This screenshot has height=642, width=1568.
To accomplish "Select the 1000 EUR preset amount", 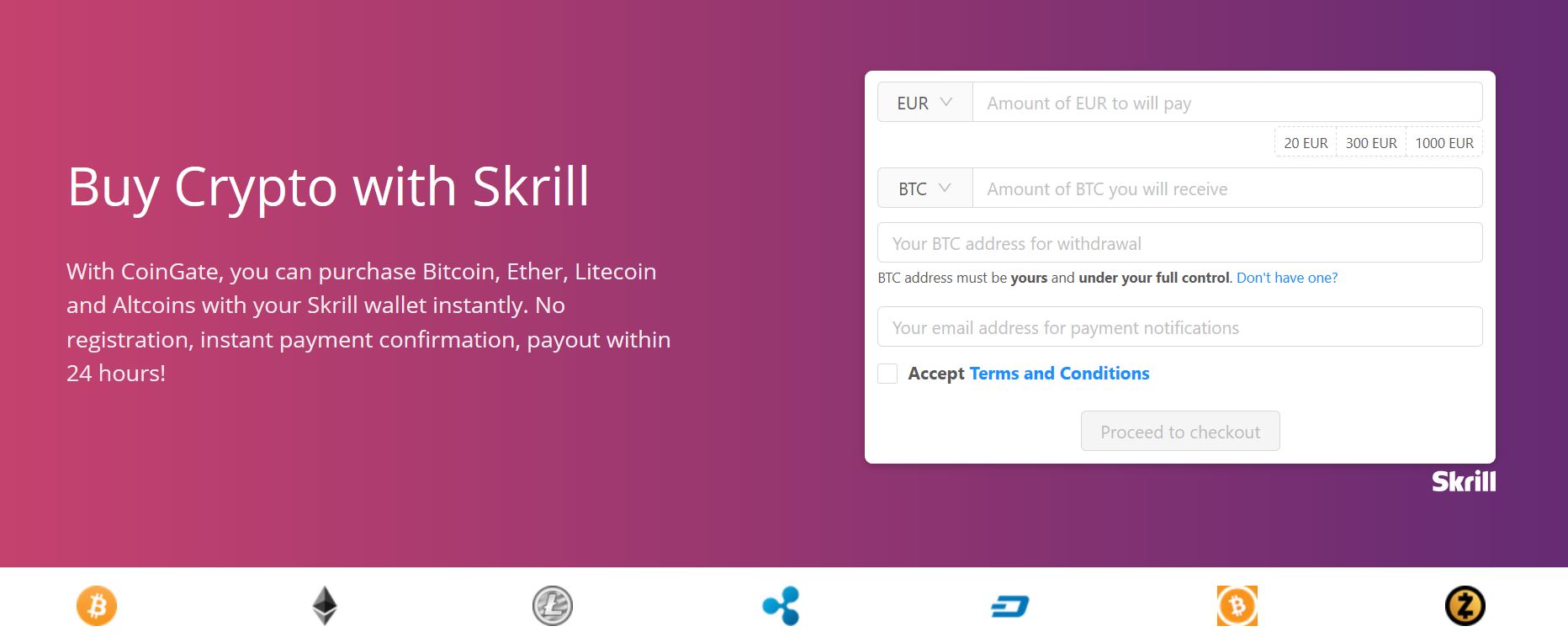I will 1444,143.
